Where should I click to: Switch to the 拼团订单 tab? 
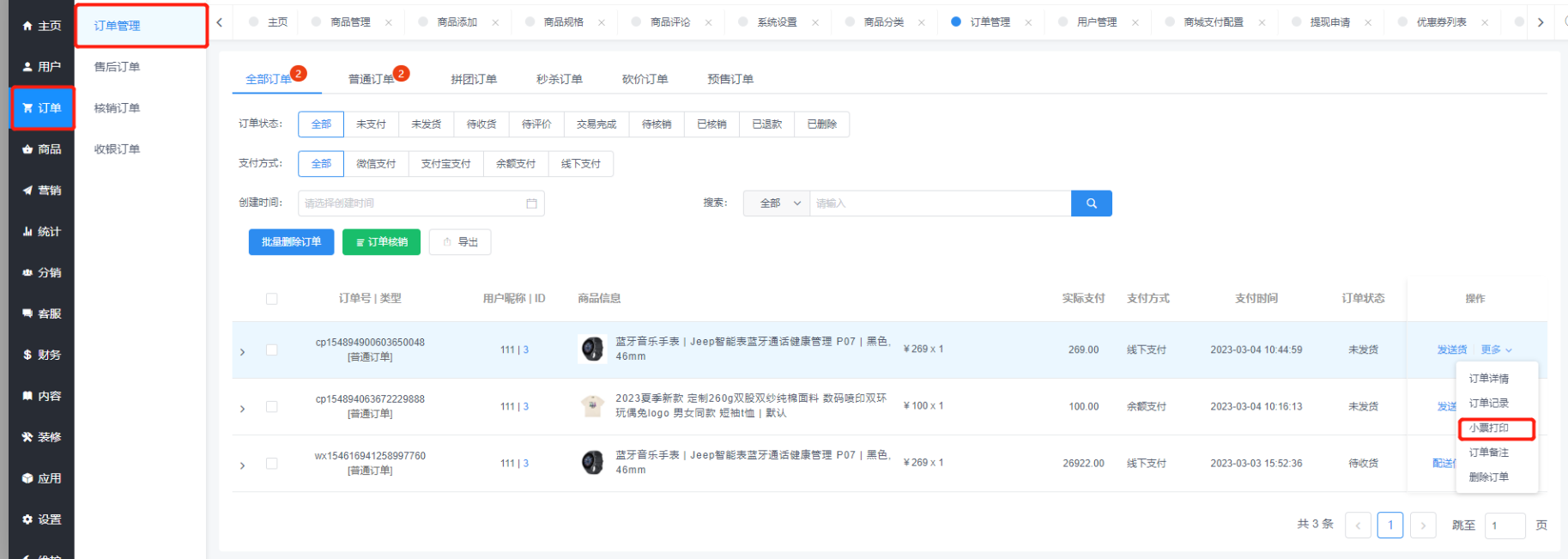(474, 79)
